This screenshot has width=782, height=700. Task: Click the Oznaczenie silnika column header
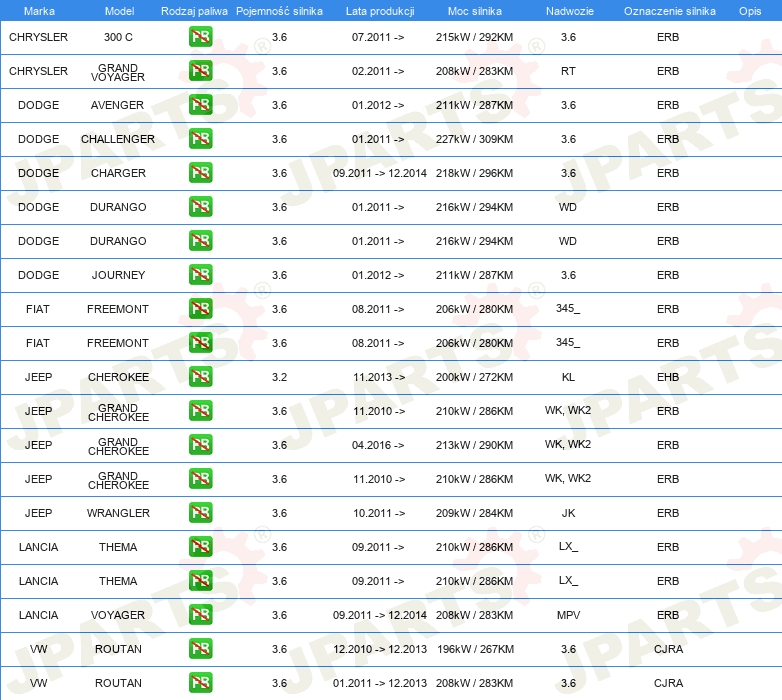[x=670, y=11]
